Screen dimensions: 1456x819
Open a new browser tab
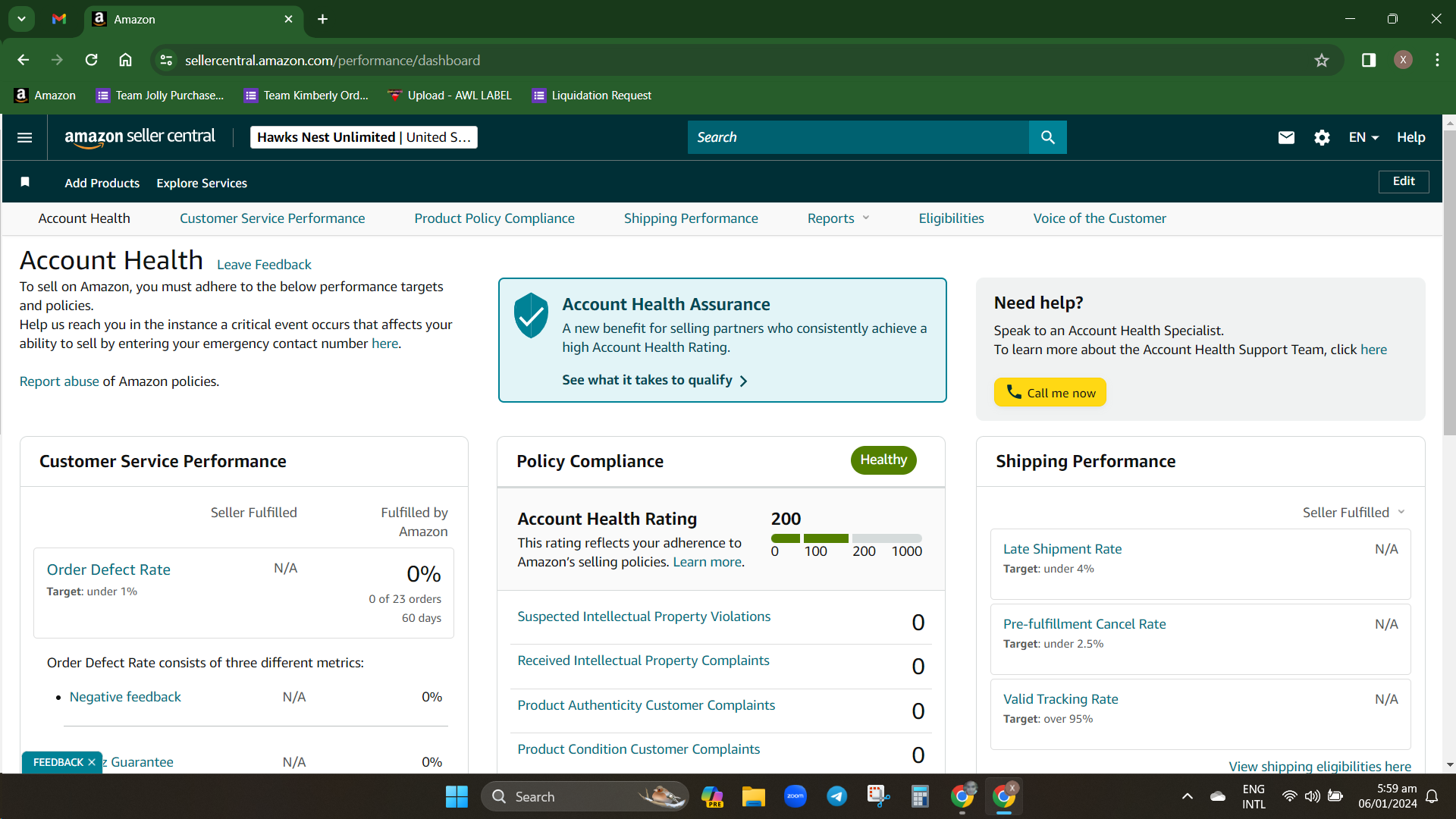click(322, 19)
